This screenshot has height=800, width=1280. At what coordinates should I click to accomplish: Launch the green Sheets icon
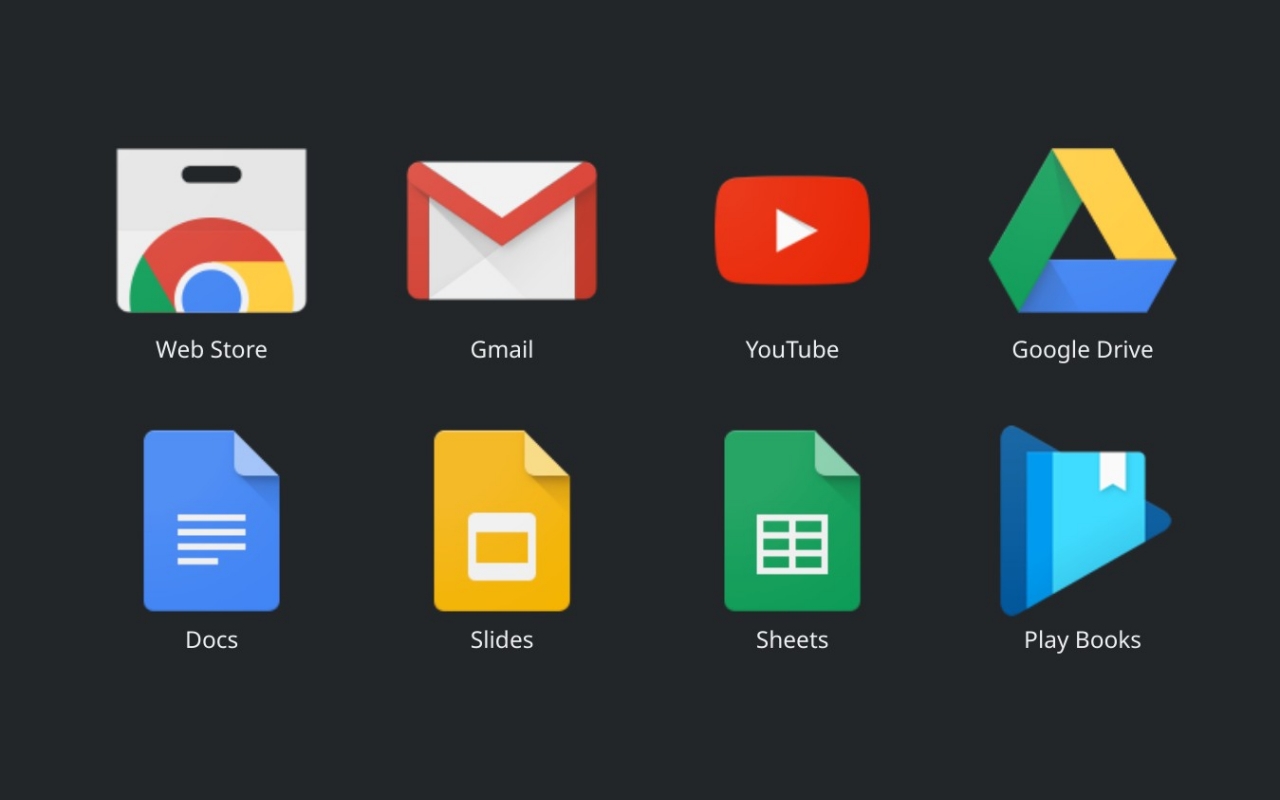[x=792, y=520]
